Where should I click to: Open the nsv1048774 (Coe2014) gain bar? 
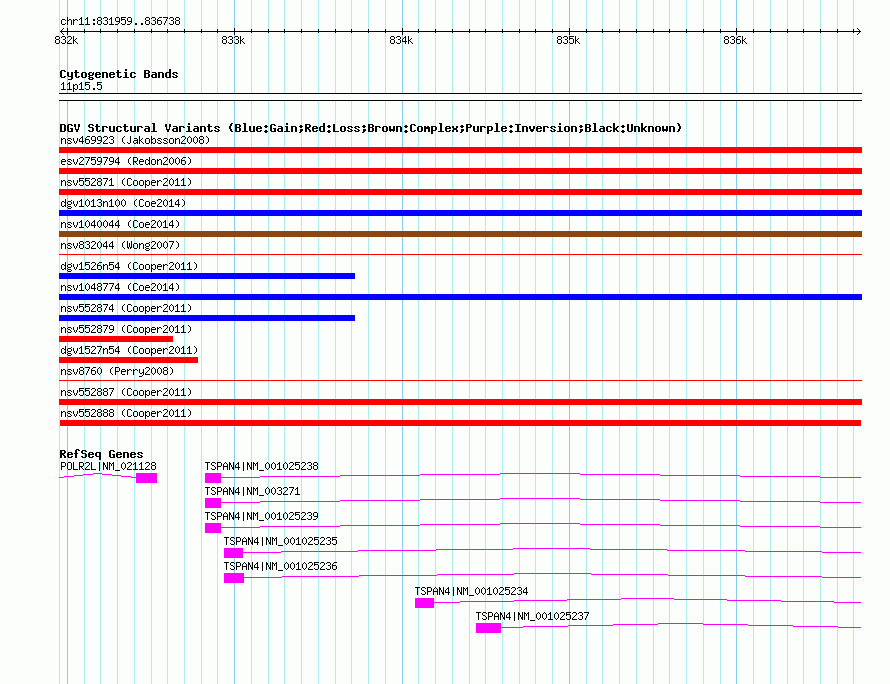[460, 297]
